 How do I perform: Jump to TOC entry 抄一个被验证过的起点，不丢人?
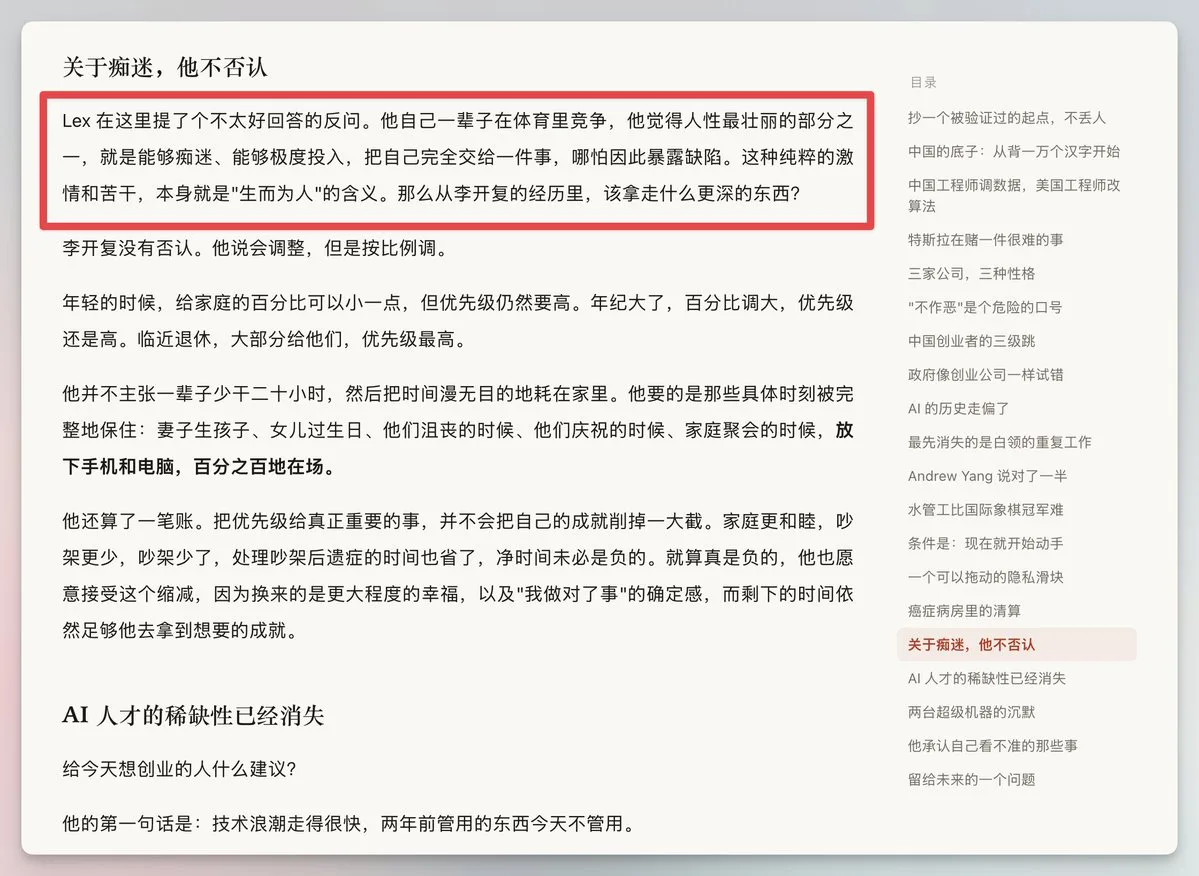1006,118
